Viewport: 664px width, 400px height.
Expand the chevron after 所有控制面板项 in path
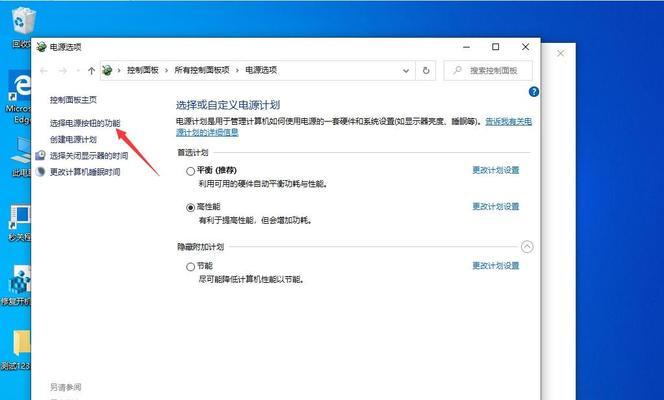(x=238, y=70)
